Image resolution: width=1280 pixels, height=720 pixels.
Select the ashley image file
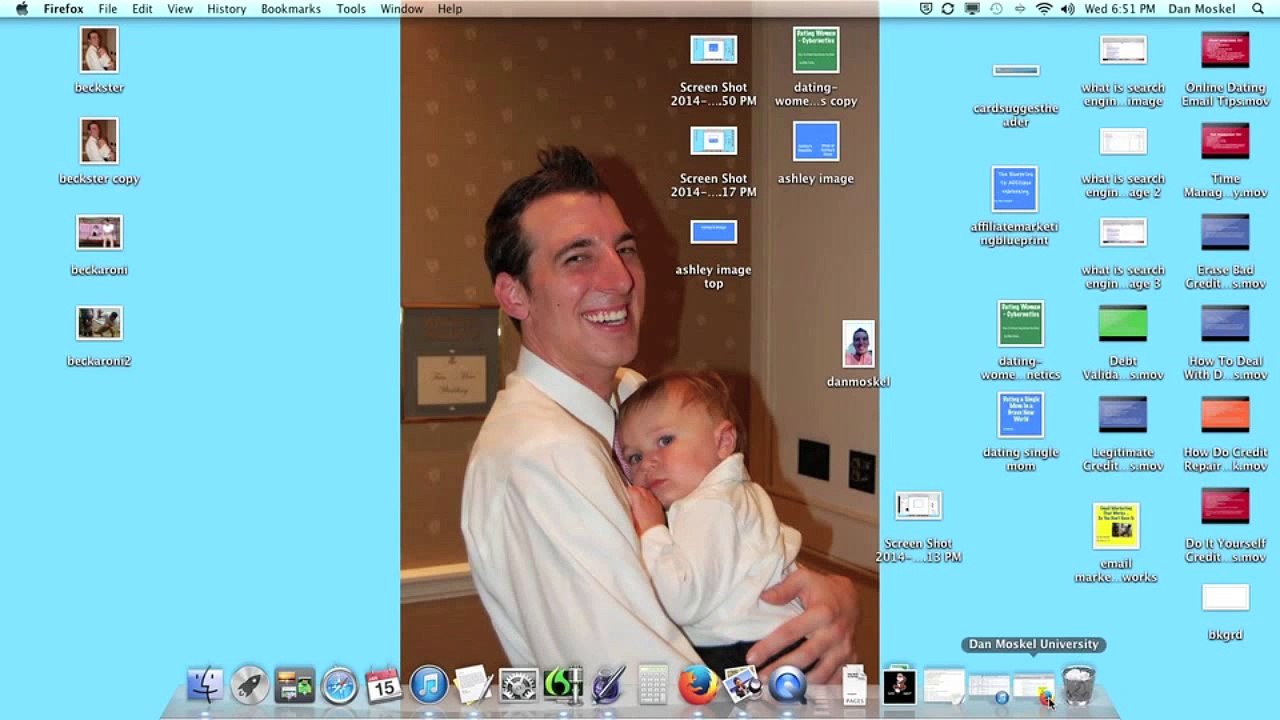tap(816, 141)
